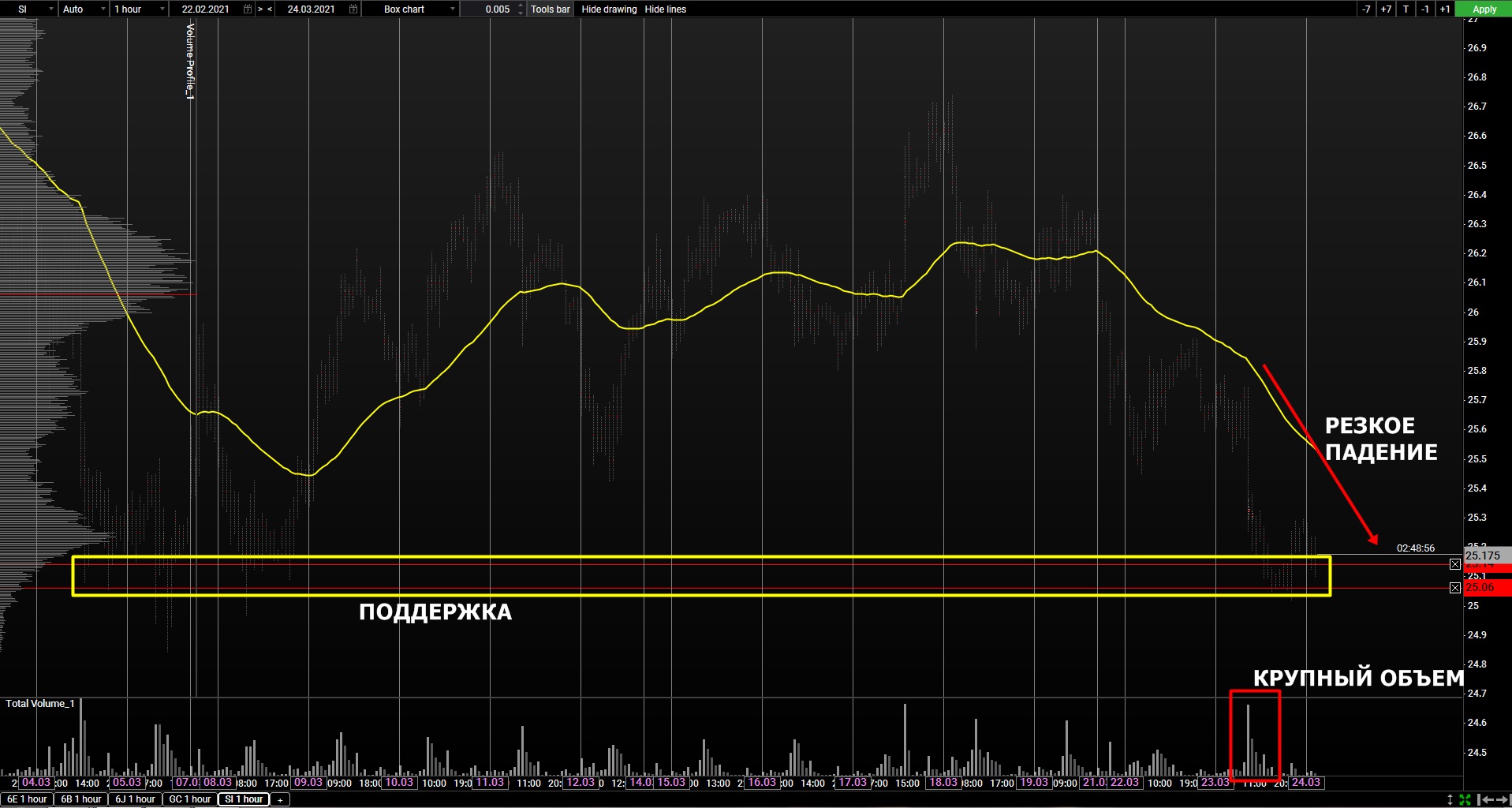
Task: Click the green fit-to-screen icon
Action: [x=1465, y=799]
